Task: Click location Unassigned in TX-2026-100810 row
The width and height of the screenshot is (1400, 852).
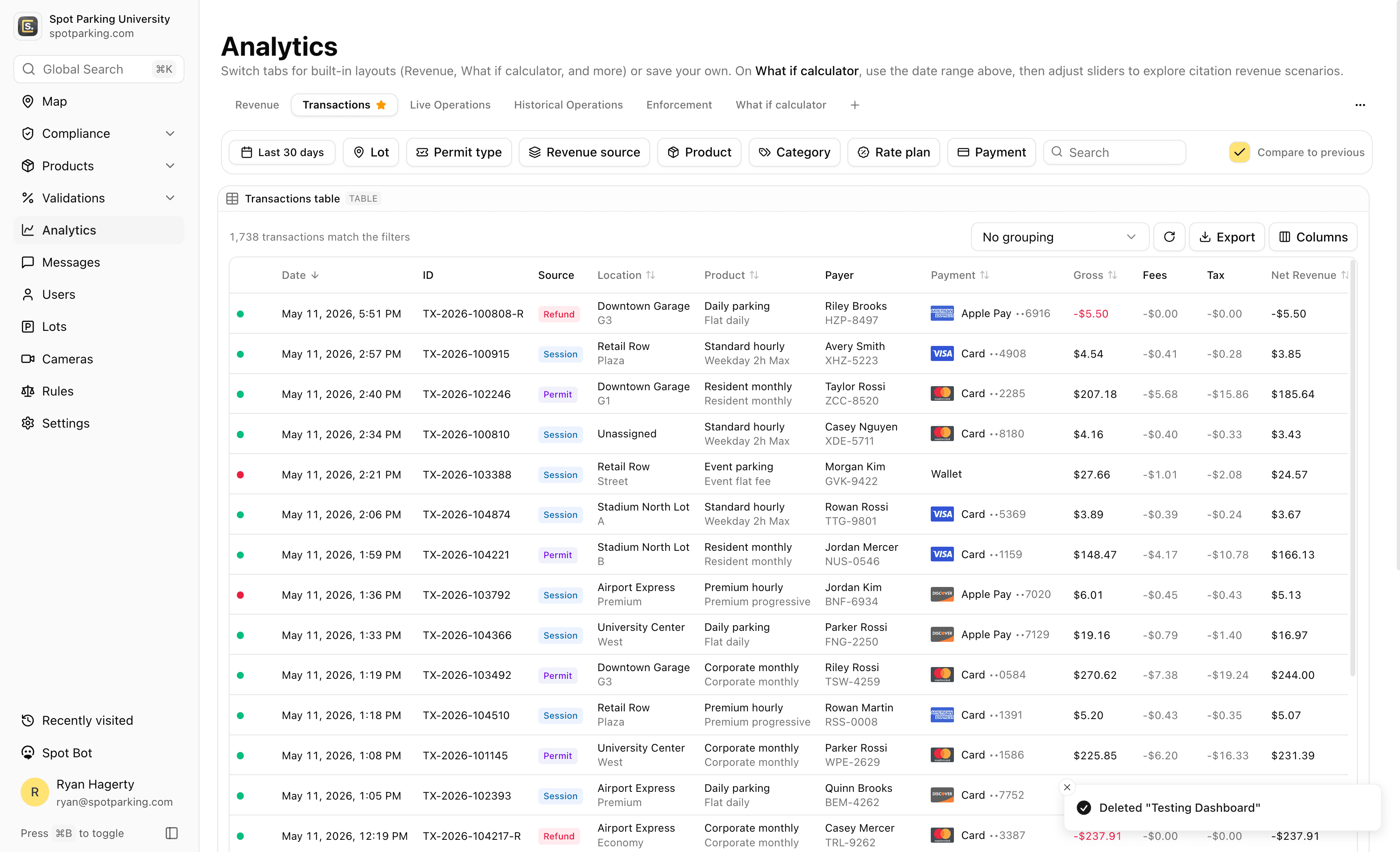Action: coord(627,434)
